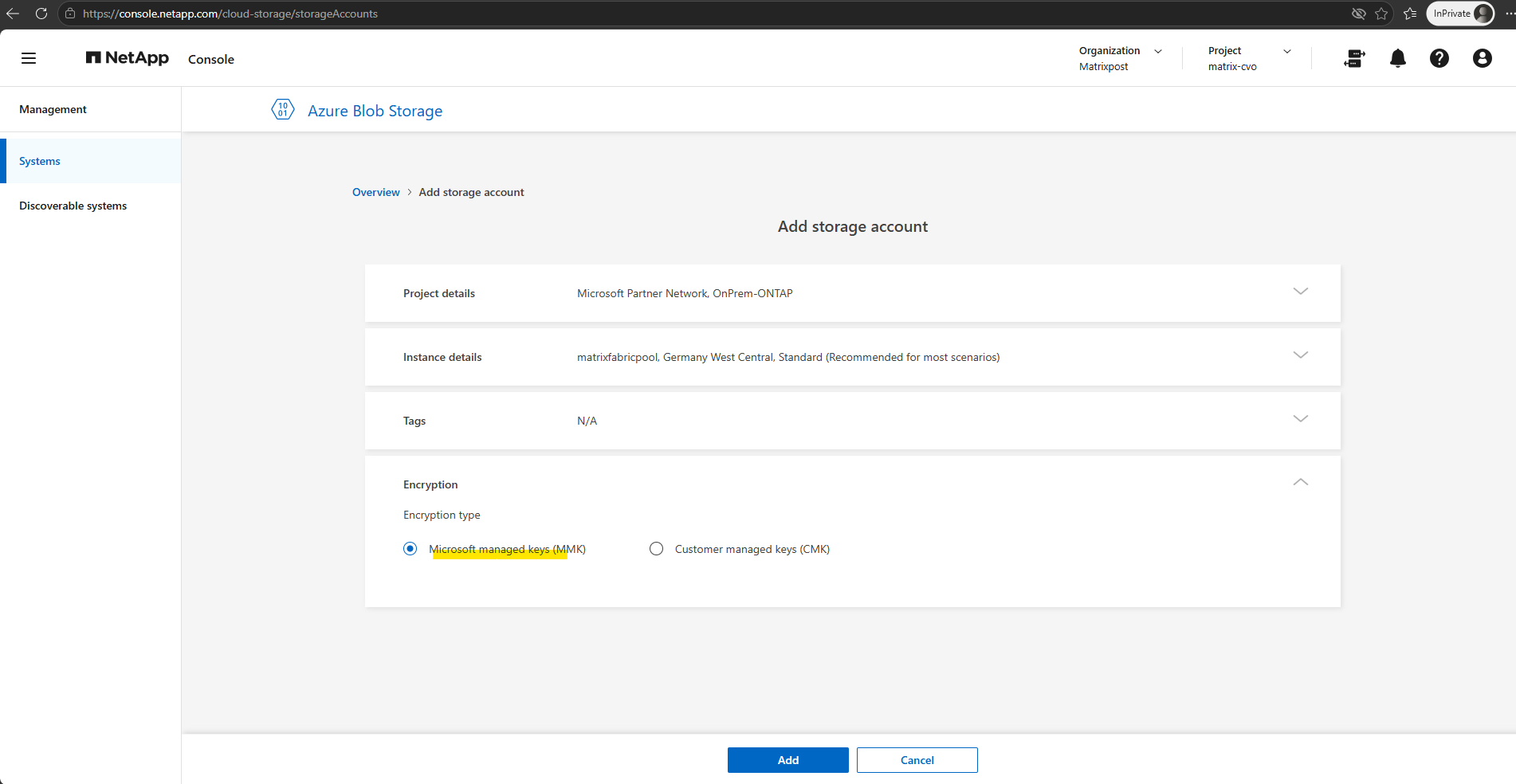Select Microsoft managed keys (MMK) radio button
The height and width of the screenshot is (784, 1516).
(410, 549)
